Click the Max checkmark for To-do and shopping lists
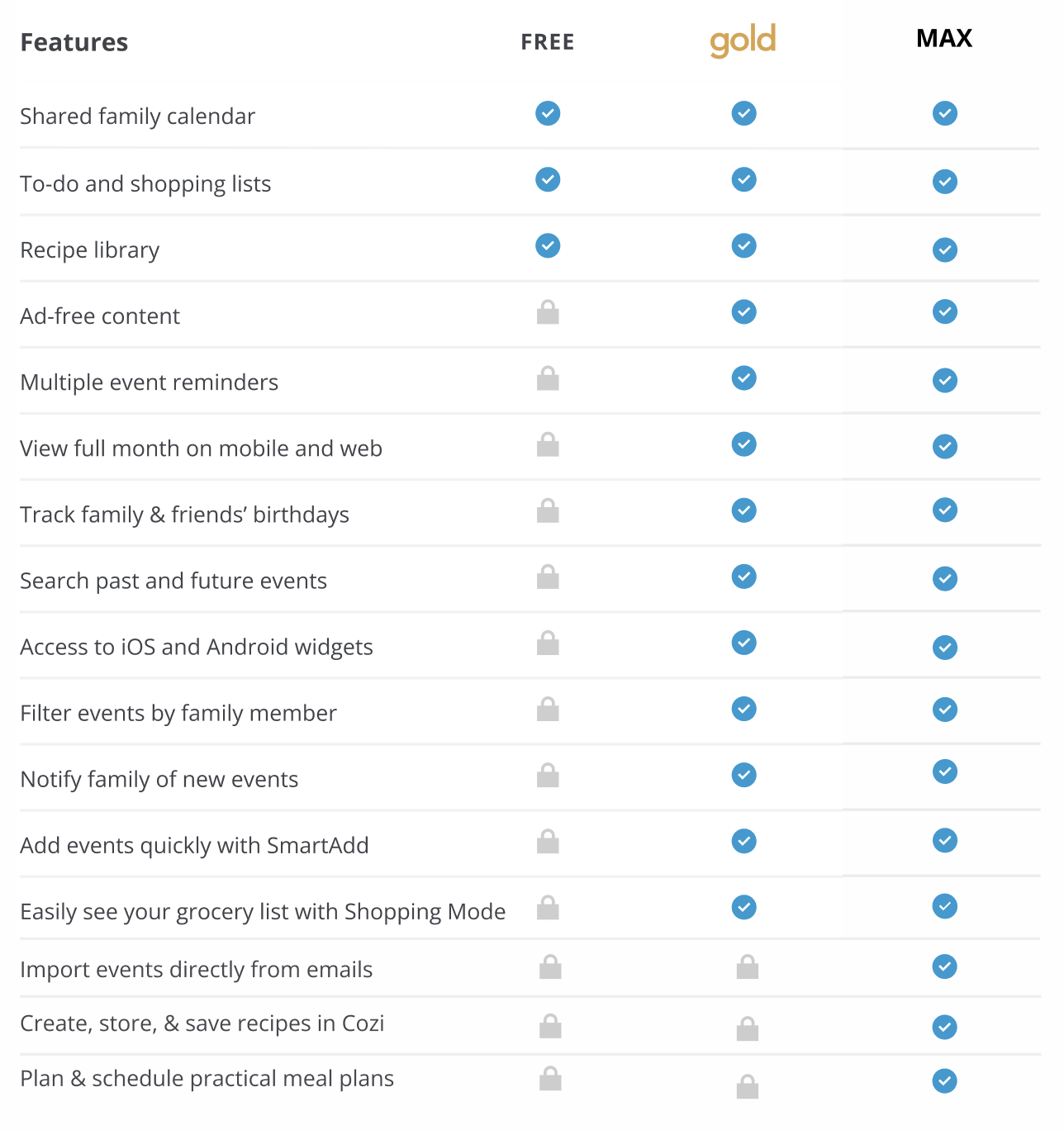Viewport: 1064px width, 1130px height. pos(944,182)
